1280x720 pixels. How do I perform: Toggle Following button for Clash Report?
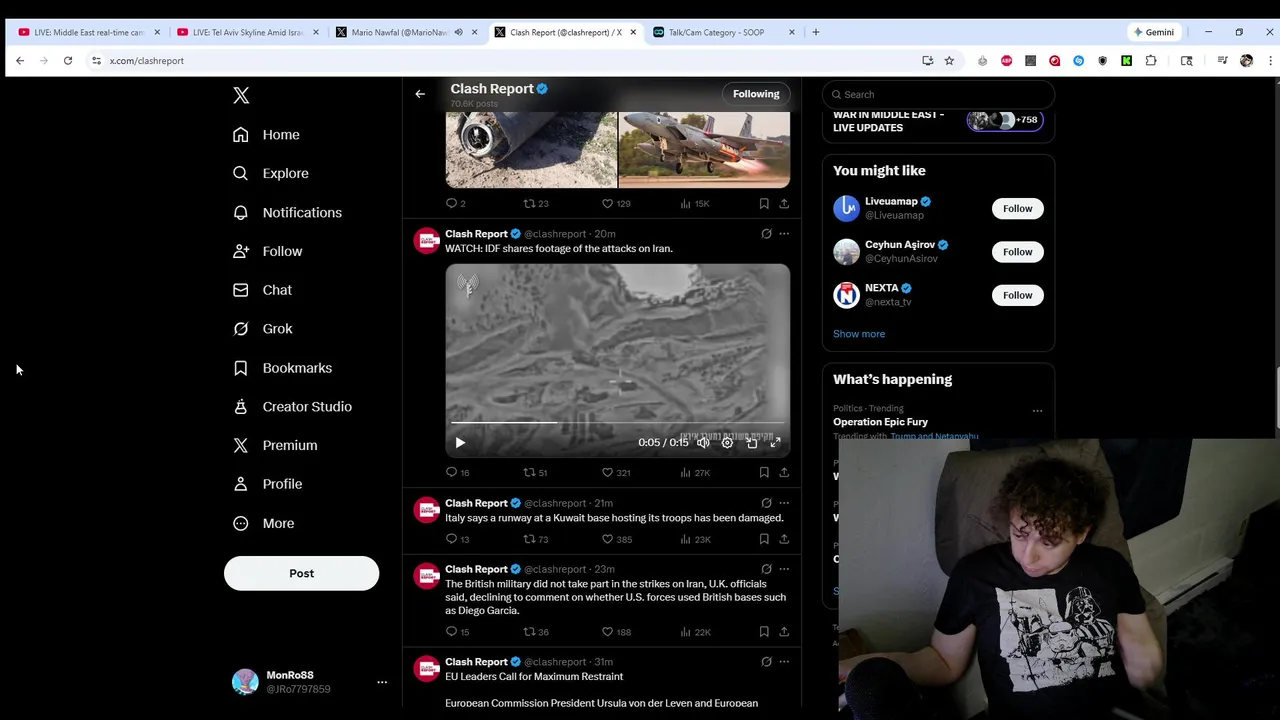coord(756,94)
